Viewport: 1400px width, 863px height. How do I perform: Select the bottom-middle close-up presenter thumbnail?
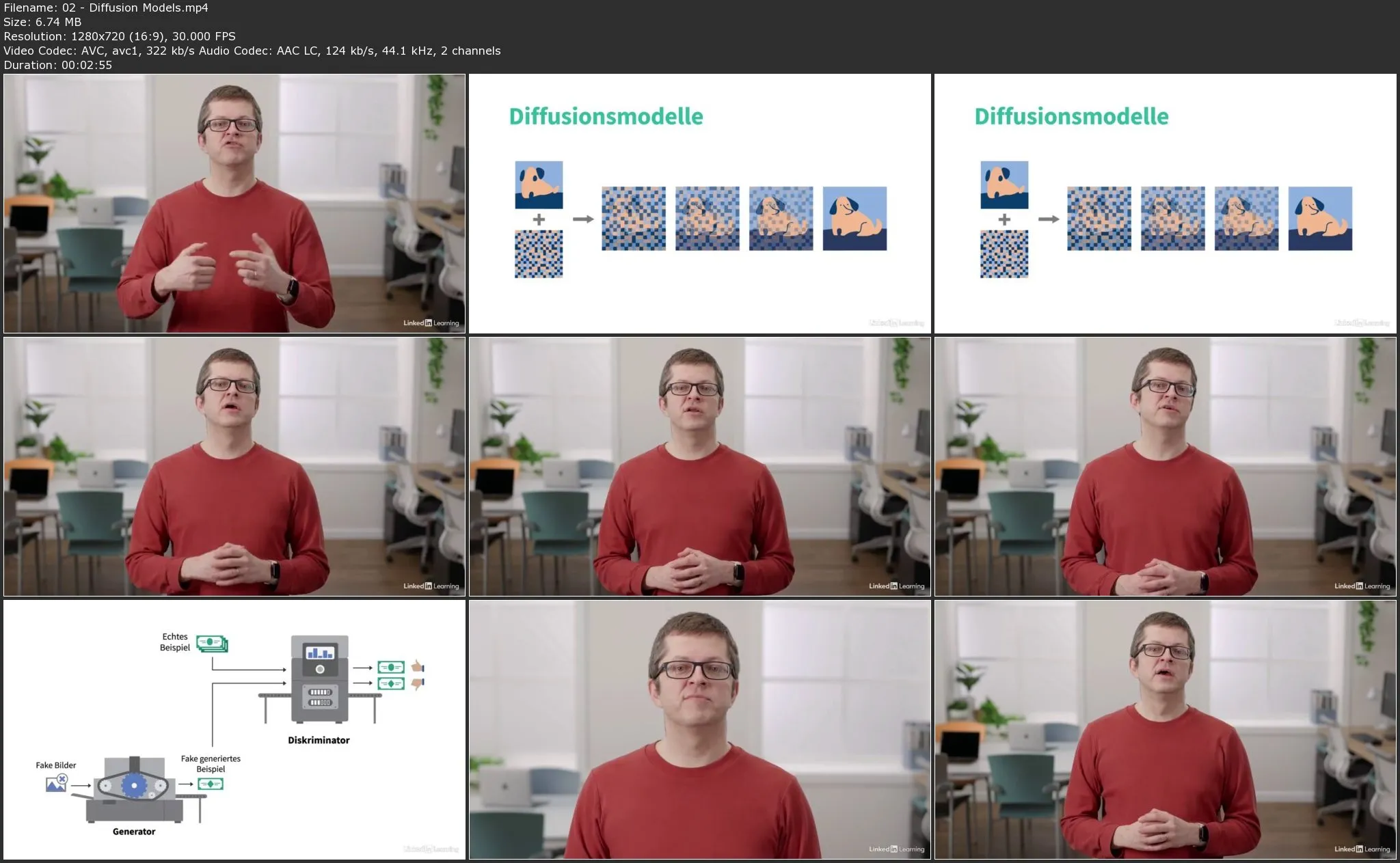point(700,730)
